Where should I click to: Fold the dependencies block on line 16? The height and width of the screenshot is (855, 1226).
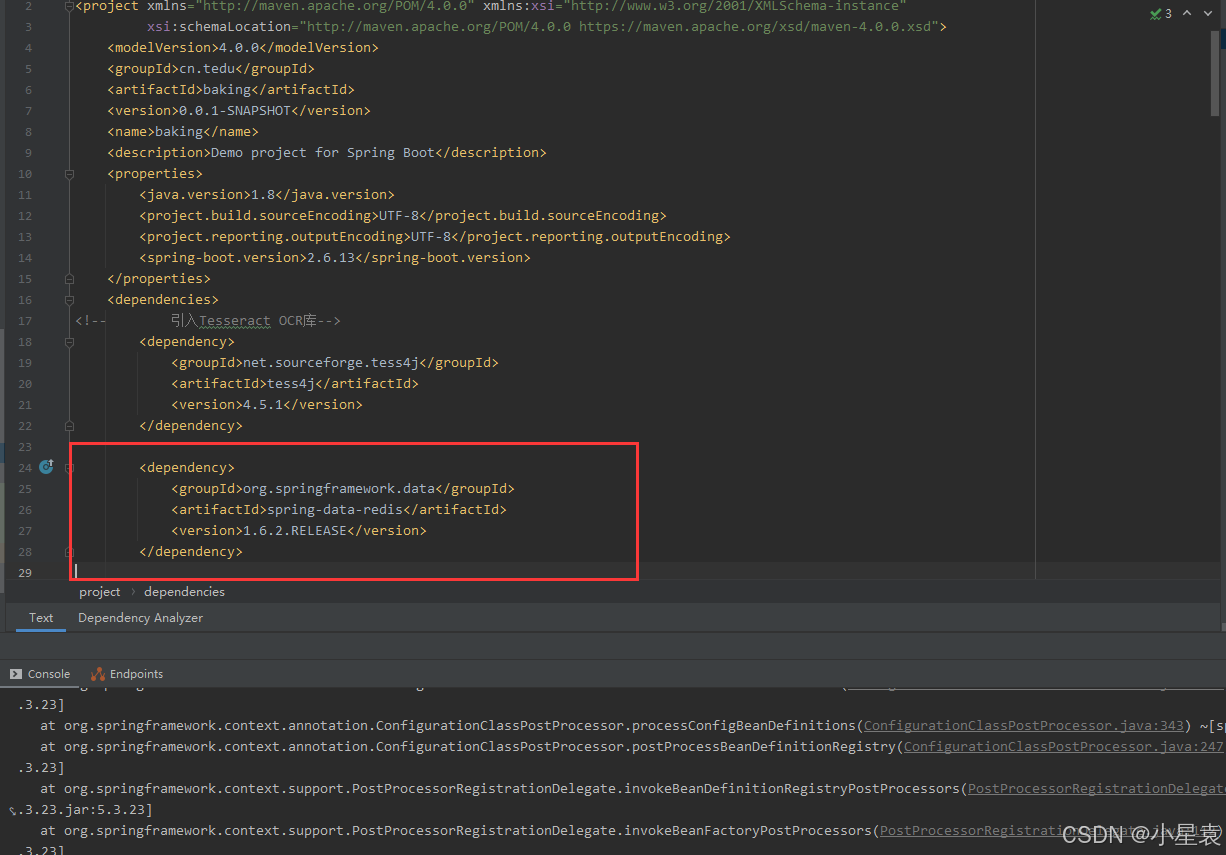[x=70, y=300]
